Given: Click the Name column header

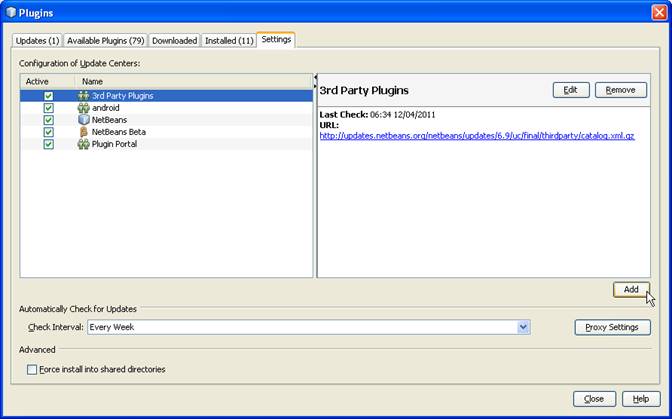Looking at the screenshot, I should point(194,81).
